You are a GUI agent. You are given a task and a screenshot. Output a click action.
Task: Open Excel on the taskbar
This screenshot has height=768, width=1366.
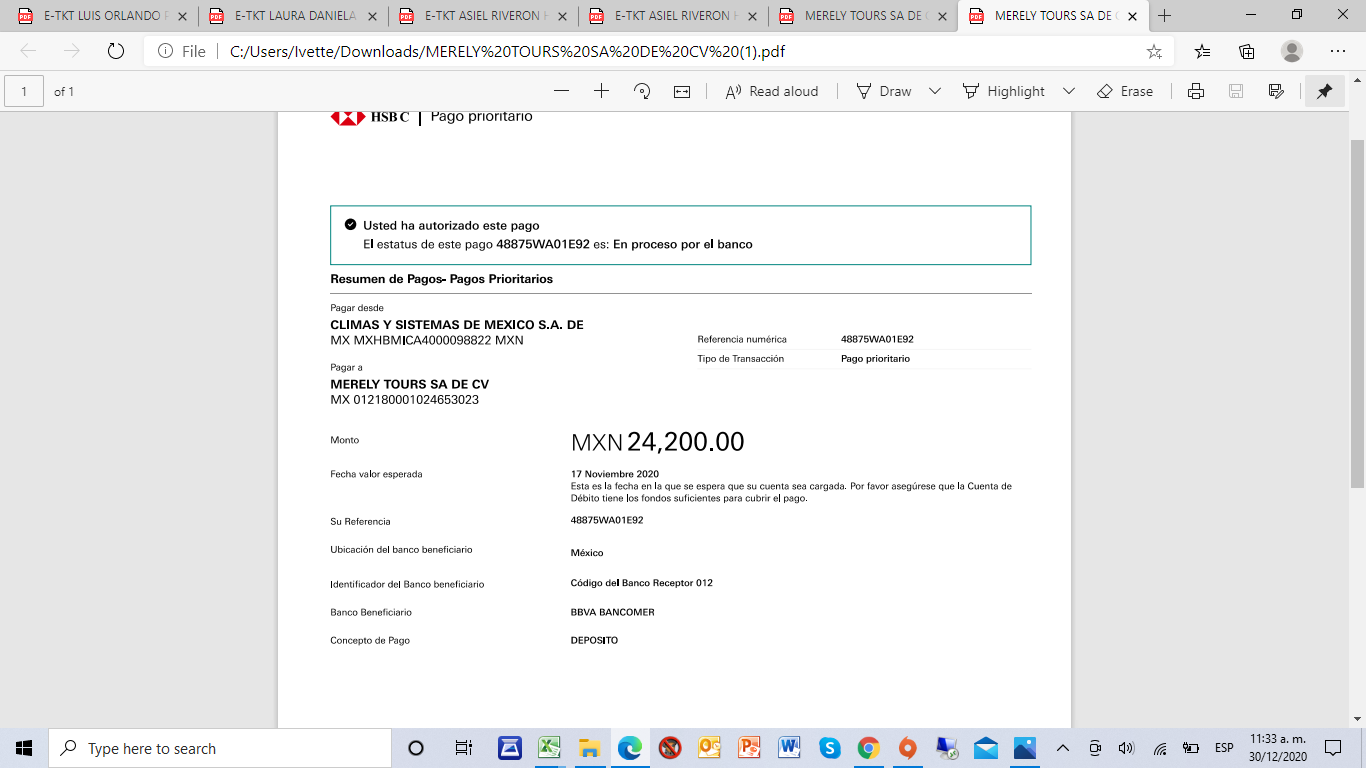coord(549,748)
